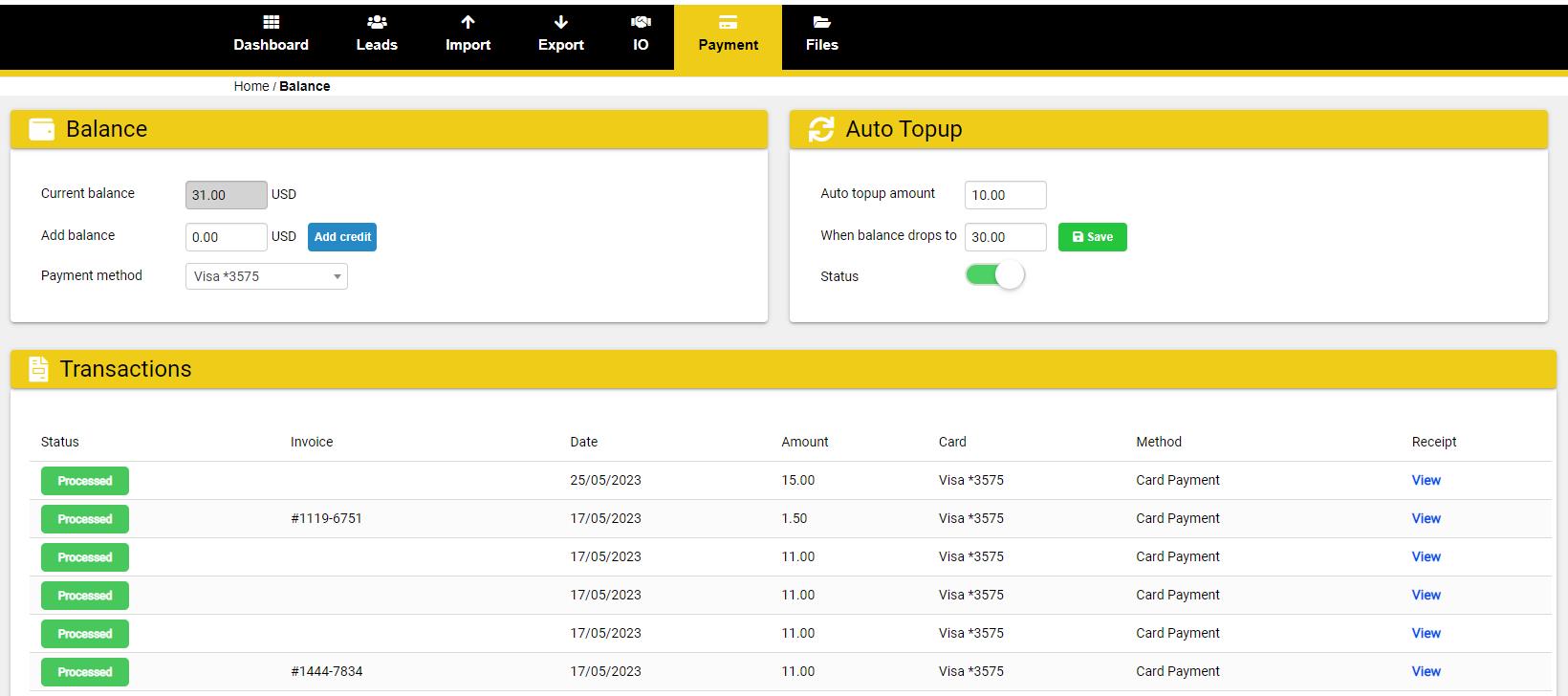
Task: Click the IO handshake icon
Action: (641, 22)
